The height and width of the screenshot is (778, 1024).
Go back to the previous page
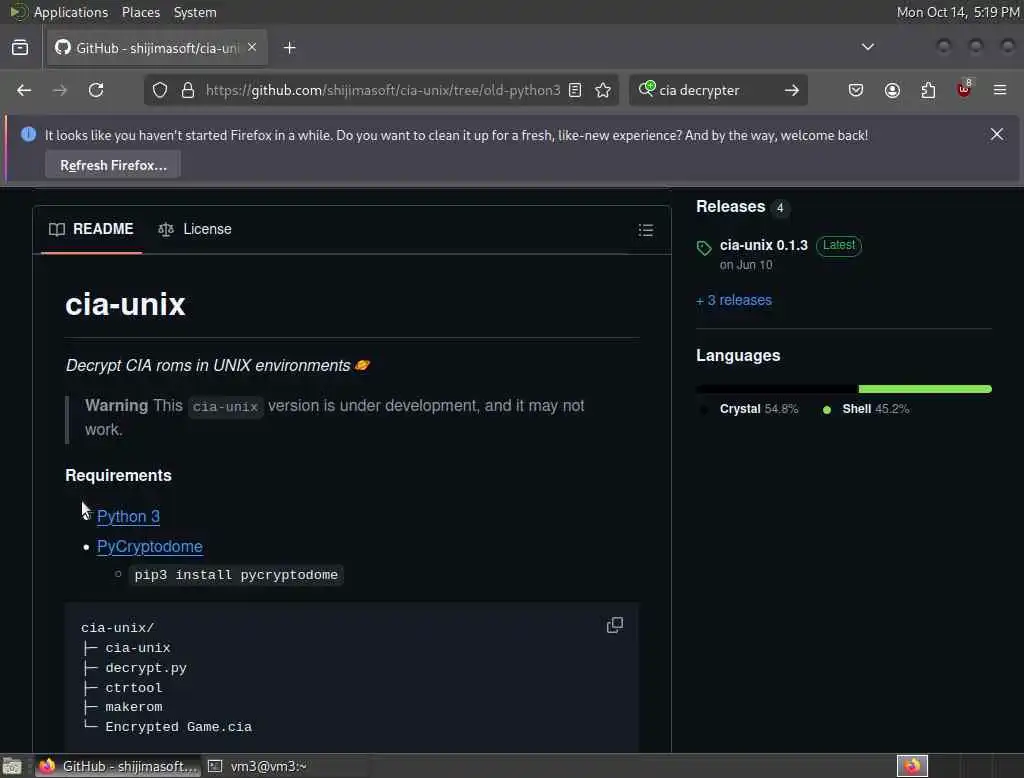pos(24,90)
